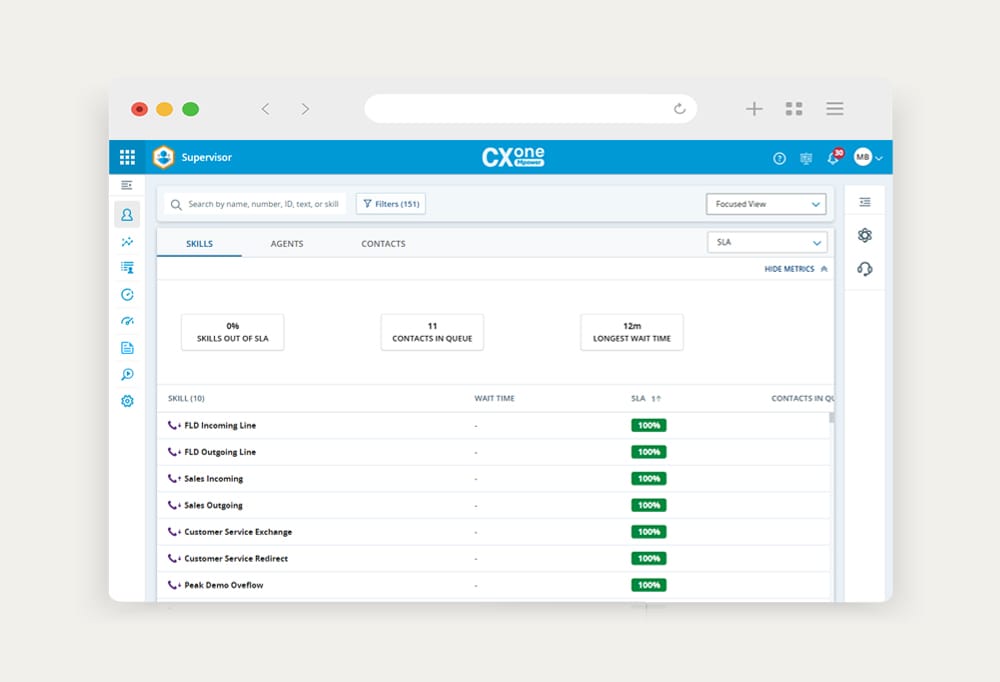Viewport: 1000px width, 682px height.
Task: Click the help question mark icon
Action: [780, 158]
